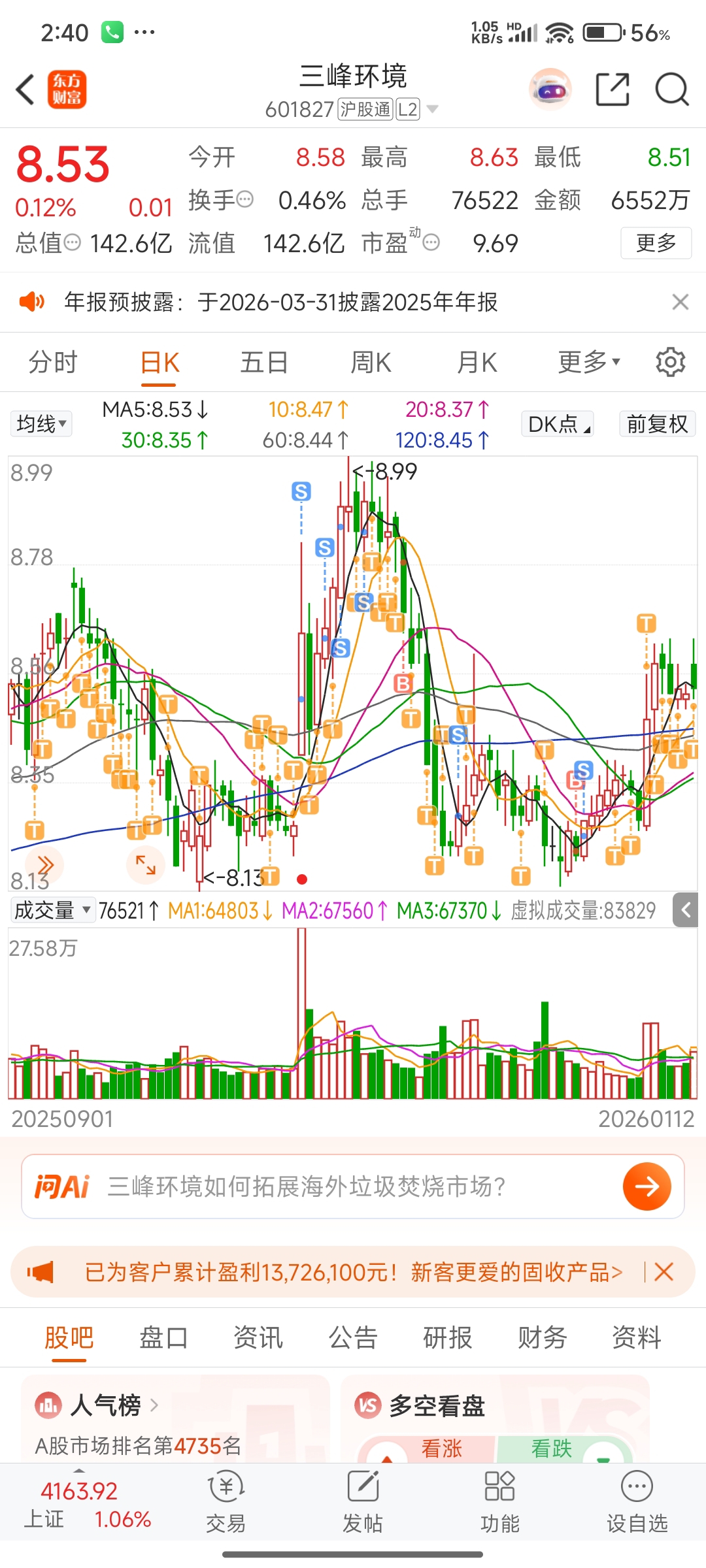Select the 日K chart tab
Image resolution: width=706 pixels, height=1568 pixels.
pos(160,362)
